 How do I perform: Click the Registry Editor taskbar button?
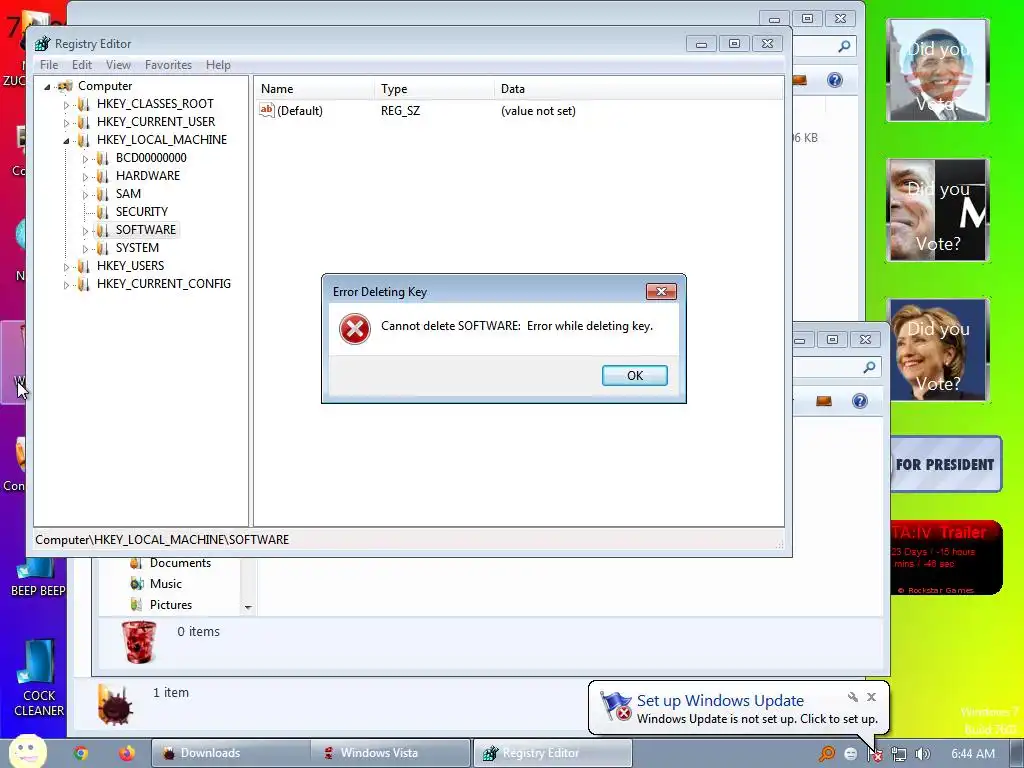pos(552,753)
